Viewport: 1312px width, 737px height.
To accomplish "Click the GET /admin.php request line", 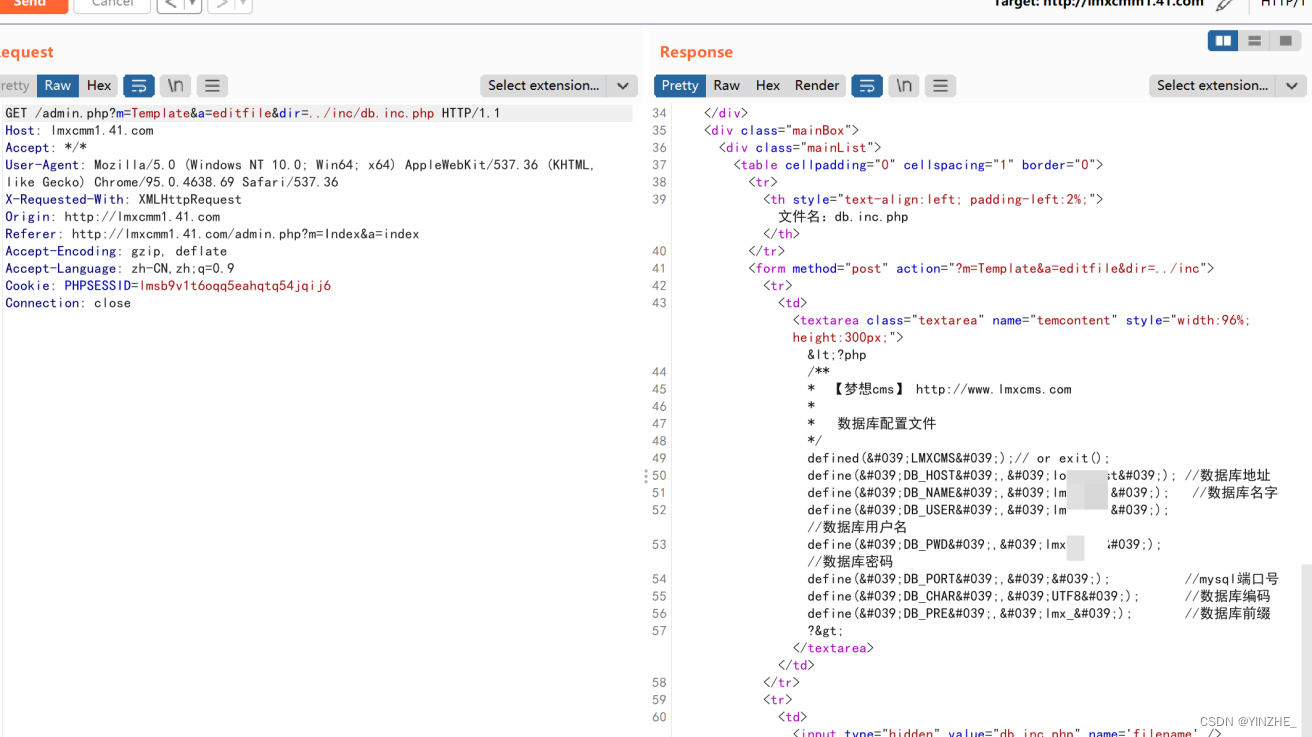I will (x=253, y=113).
